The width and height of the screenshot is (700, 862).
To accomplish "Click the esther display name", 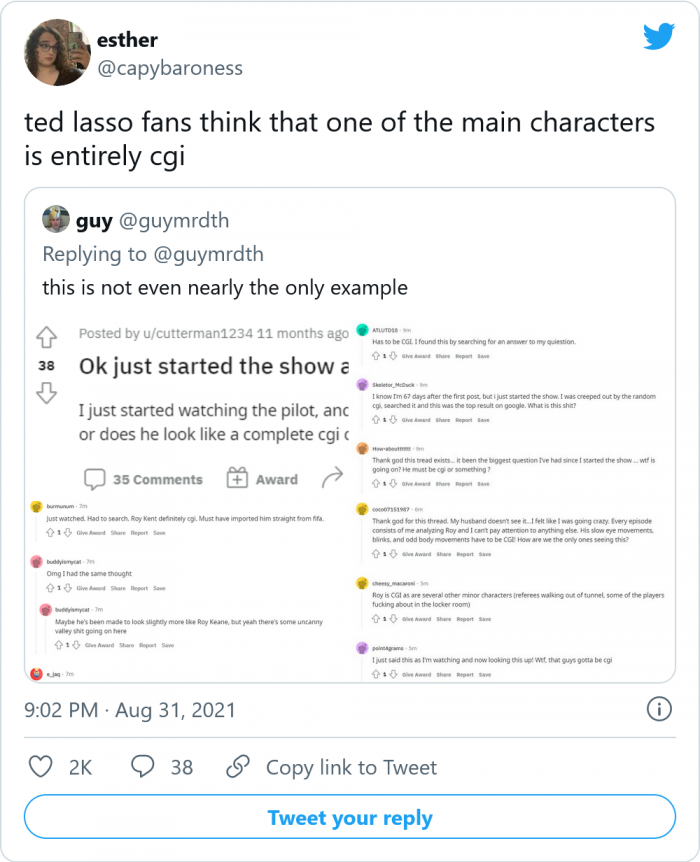I will (x=127, y=40).
